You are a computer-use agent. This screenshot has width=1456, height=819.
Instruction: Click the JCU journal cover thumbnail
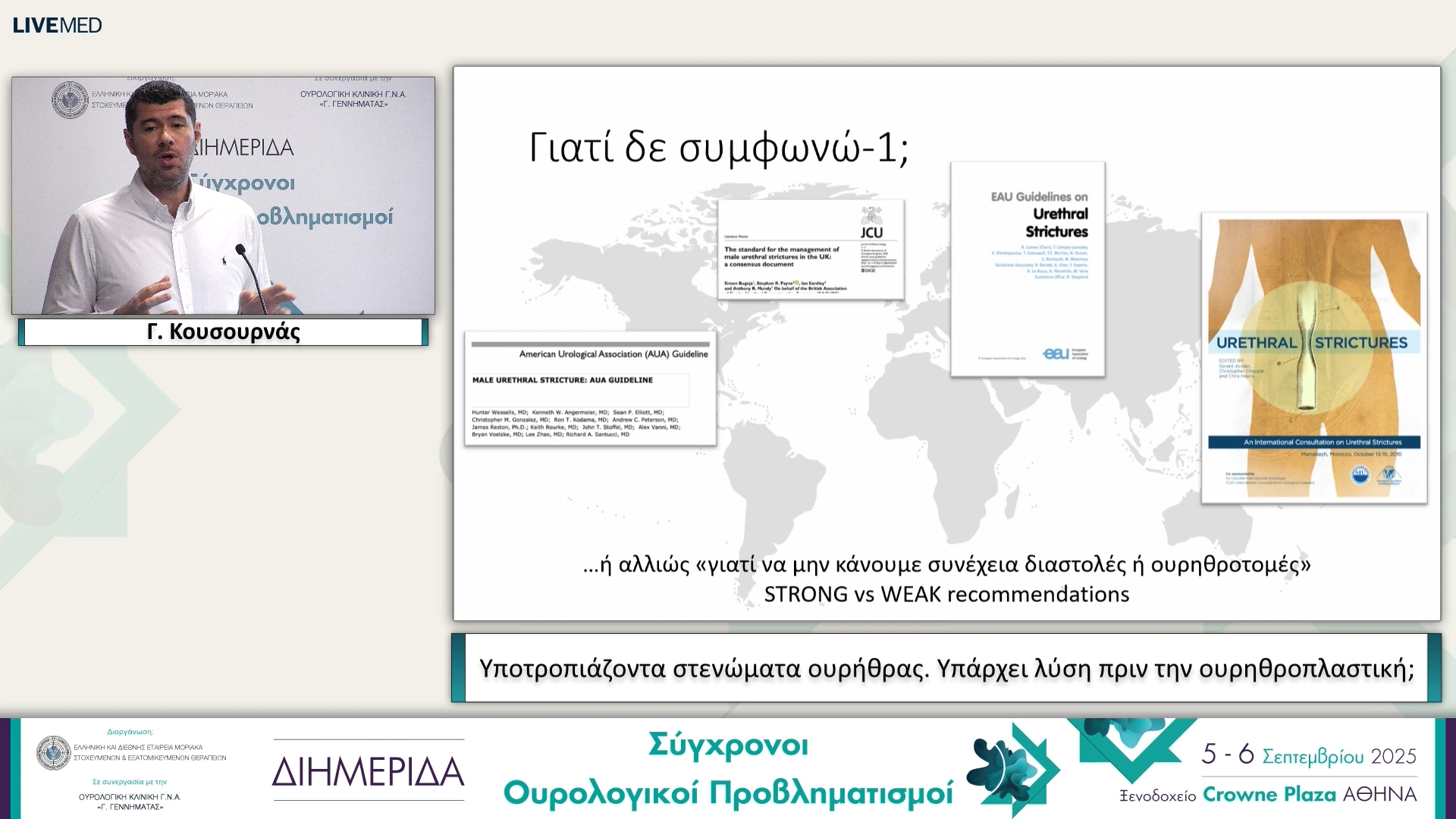click(x=811, y=250)
